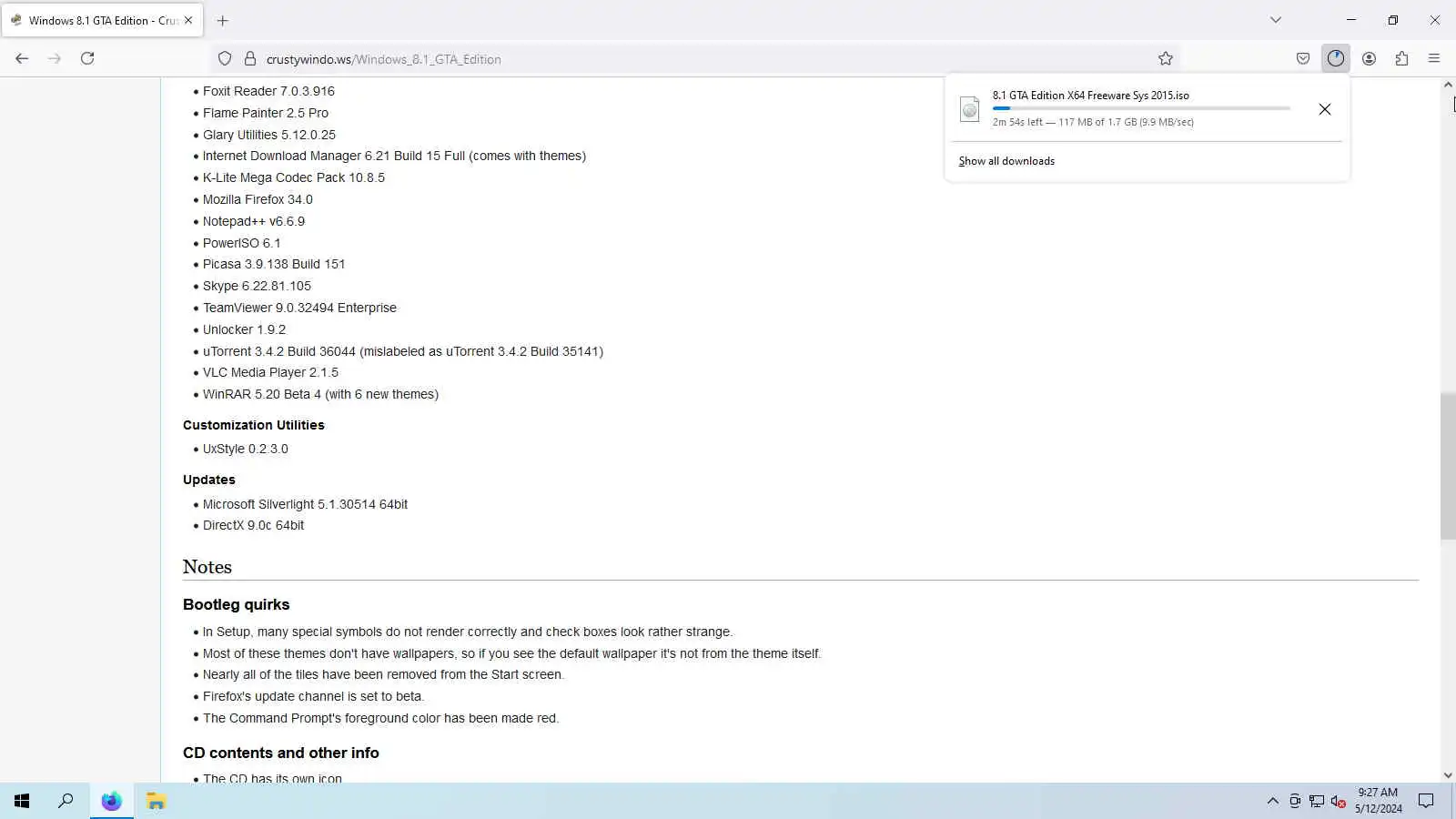Click Firefox's update channel note
1456x819 pixels.
click(x=313, y=696)
